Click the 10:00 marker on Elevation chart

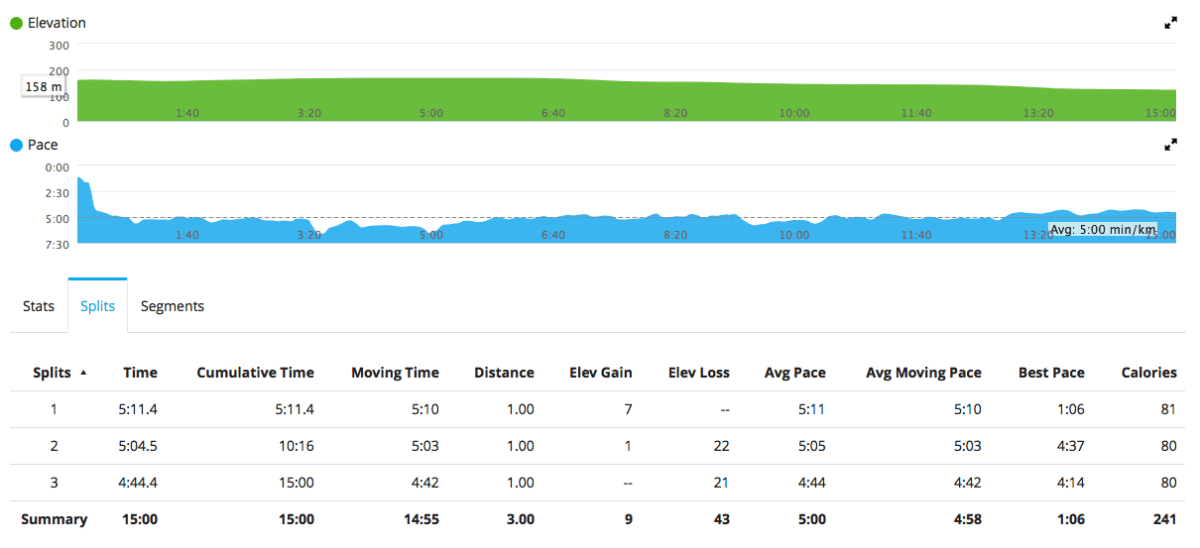tap(794, 113)
